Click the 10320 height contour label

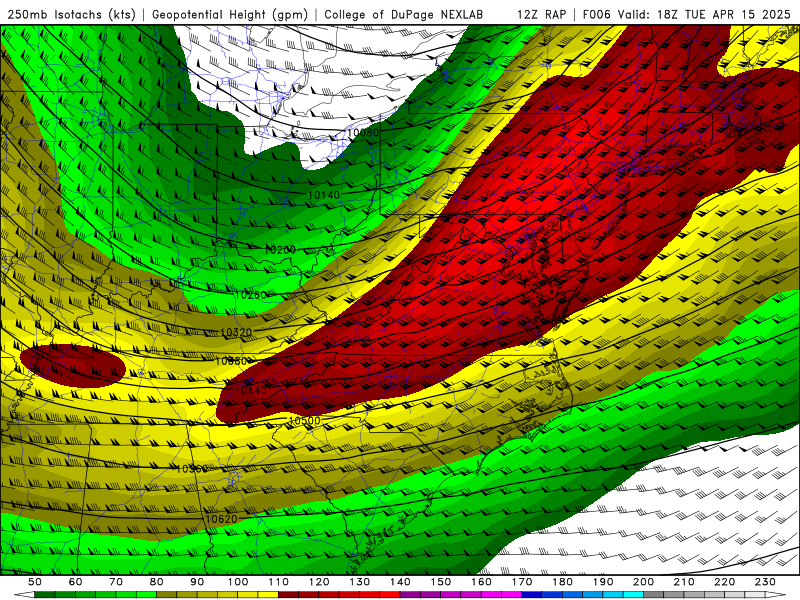[x=236, y=332]
